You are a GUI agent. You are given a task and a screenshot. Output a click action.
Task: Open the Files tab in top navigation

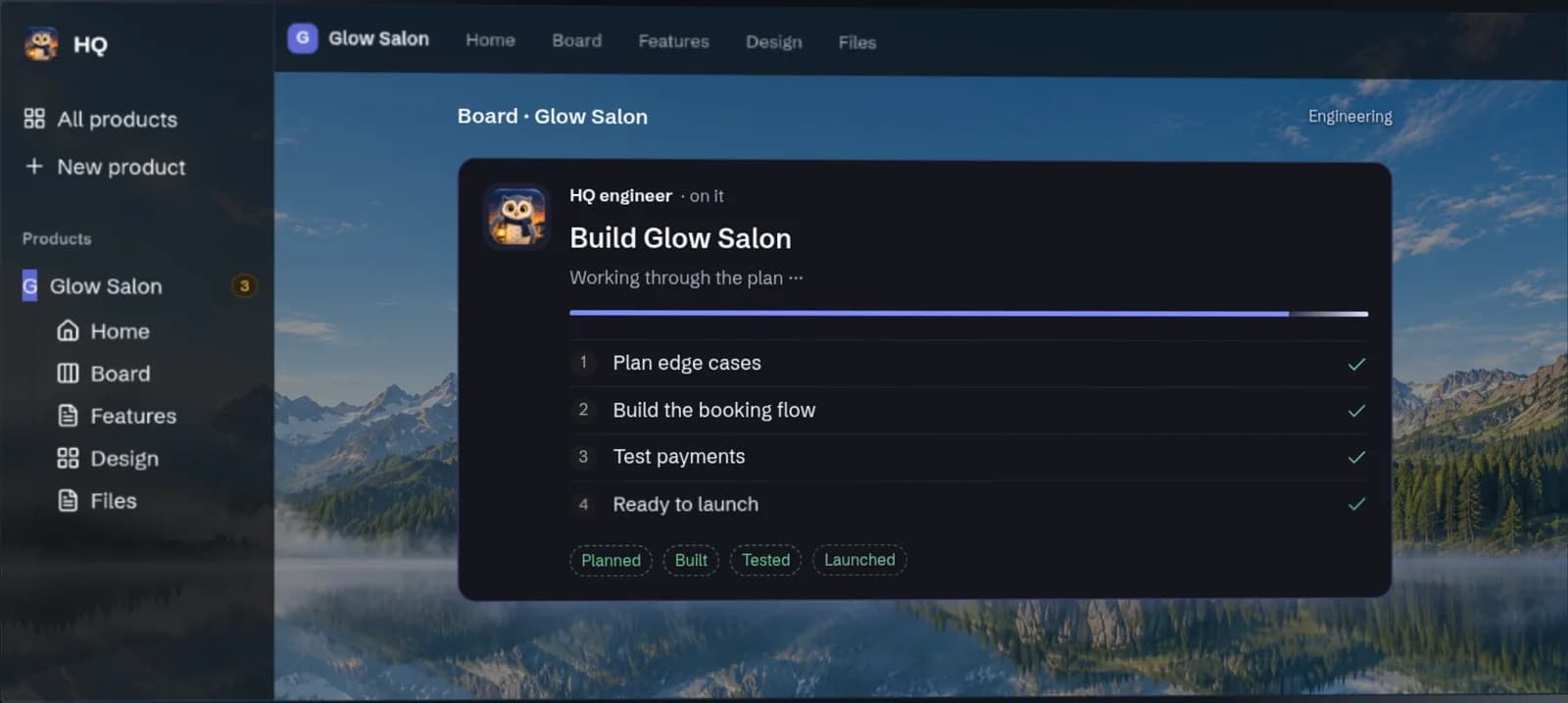click(x=857, y=42)
